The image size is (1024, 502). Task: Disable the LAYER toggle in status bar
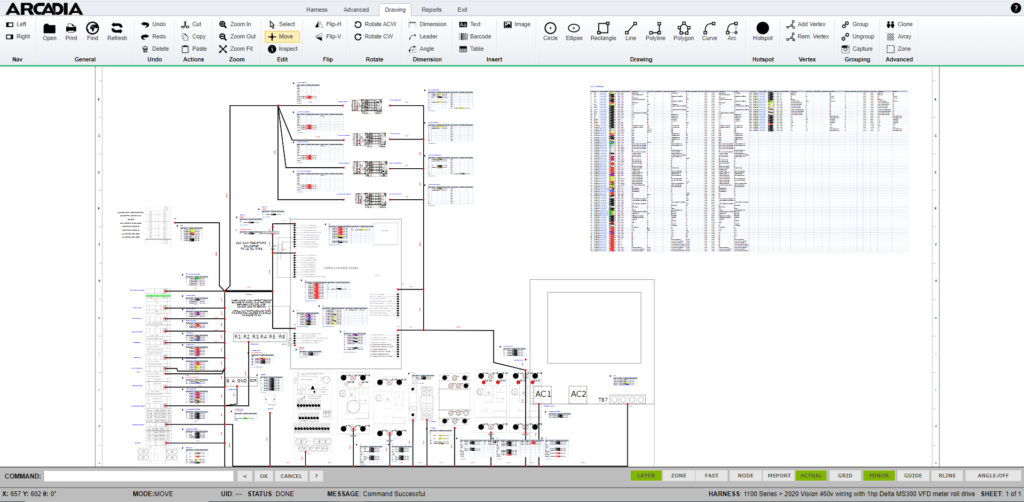[x=646, y=476]
